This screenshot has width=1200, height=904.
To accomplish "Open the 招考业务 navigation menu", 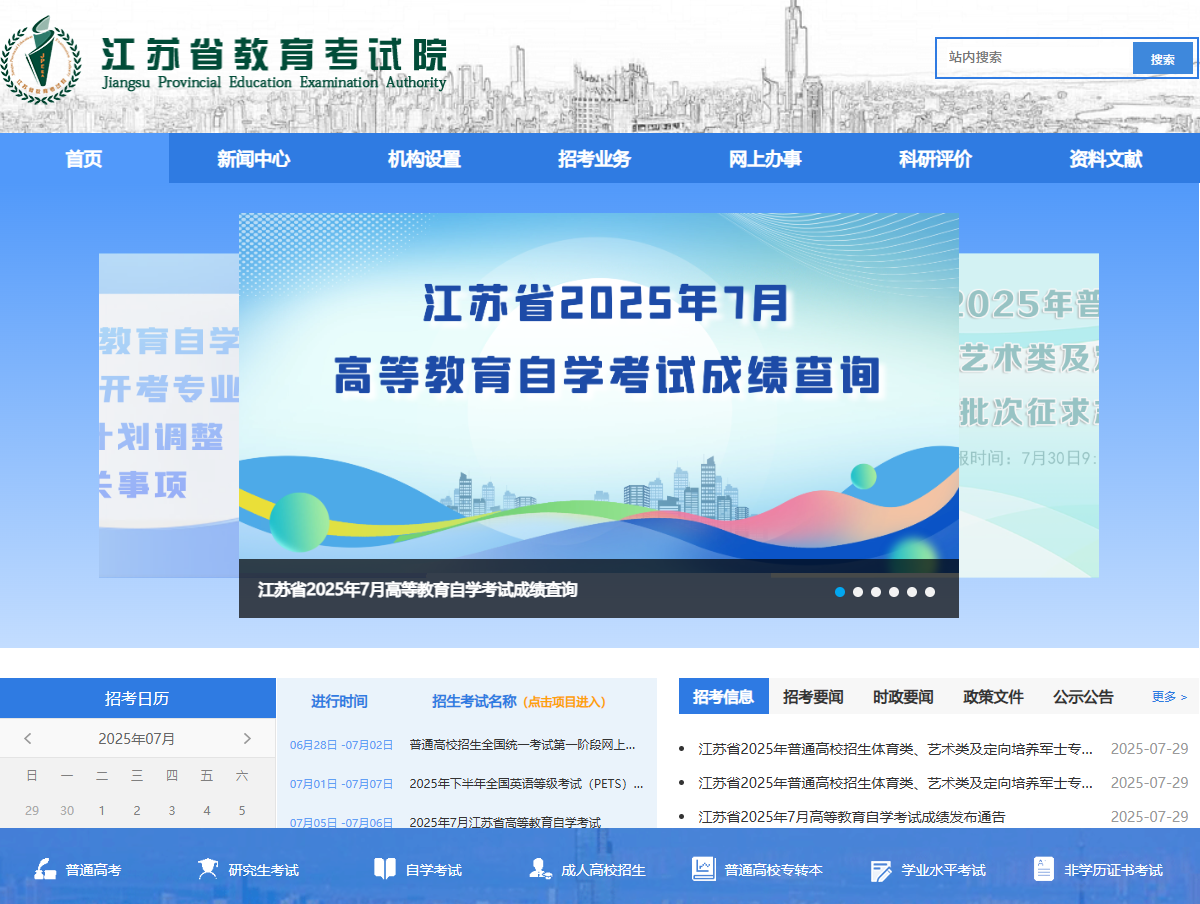I will point(595,159).
